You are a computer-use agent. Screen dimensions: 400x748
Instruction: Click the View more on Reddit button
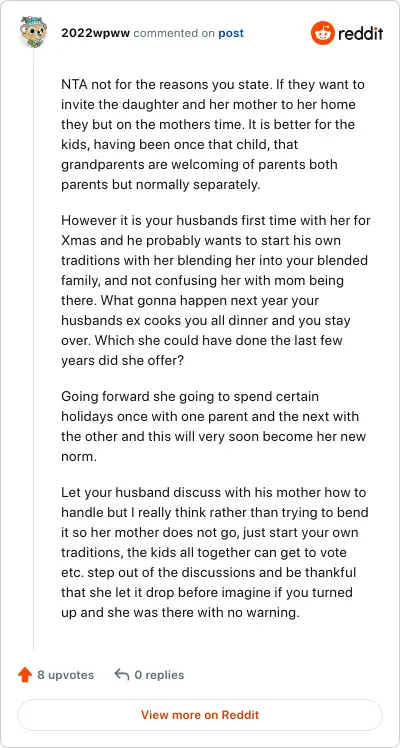coord(200,715)
